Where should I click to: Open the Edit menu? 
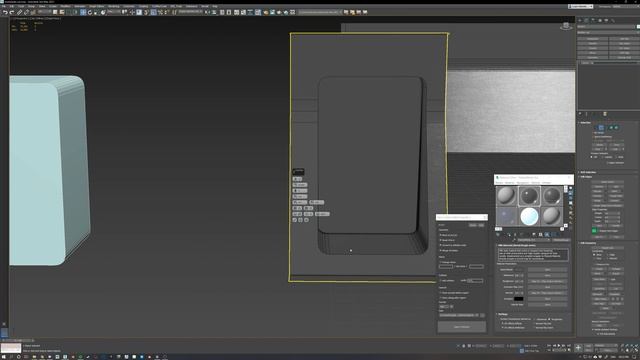click(11, 6)
